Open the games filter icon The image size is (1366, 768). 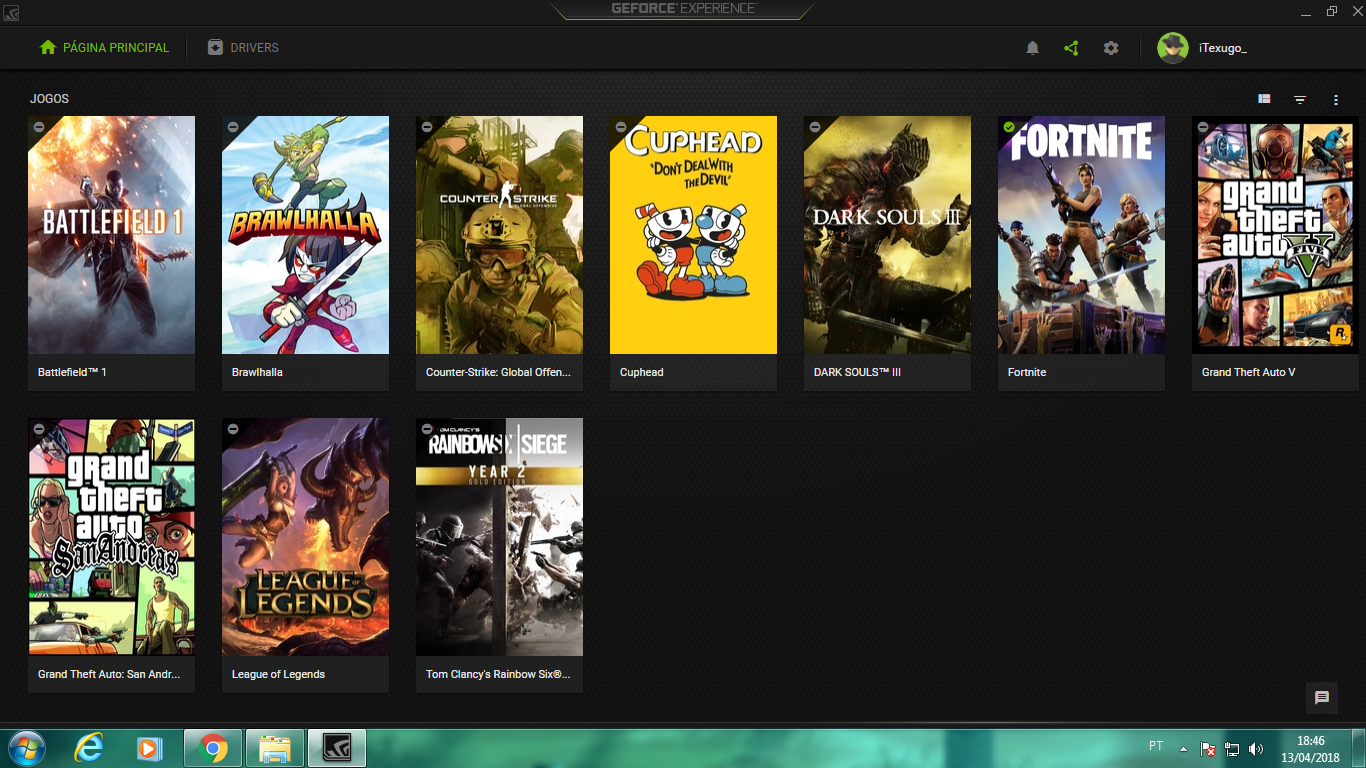point(1300,99)
